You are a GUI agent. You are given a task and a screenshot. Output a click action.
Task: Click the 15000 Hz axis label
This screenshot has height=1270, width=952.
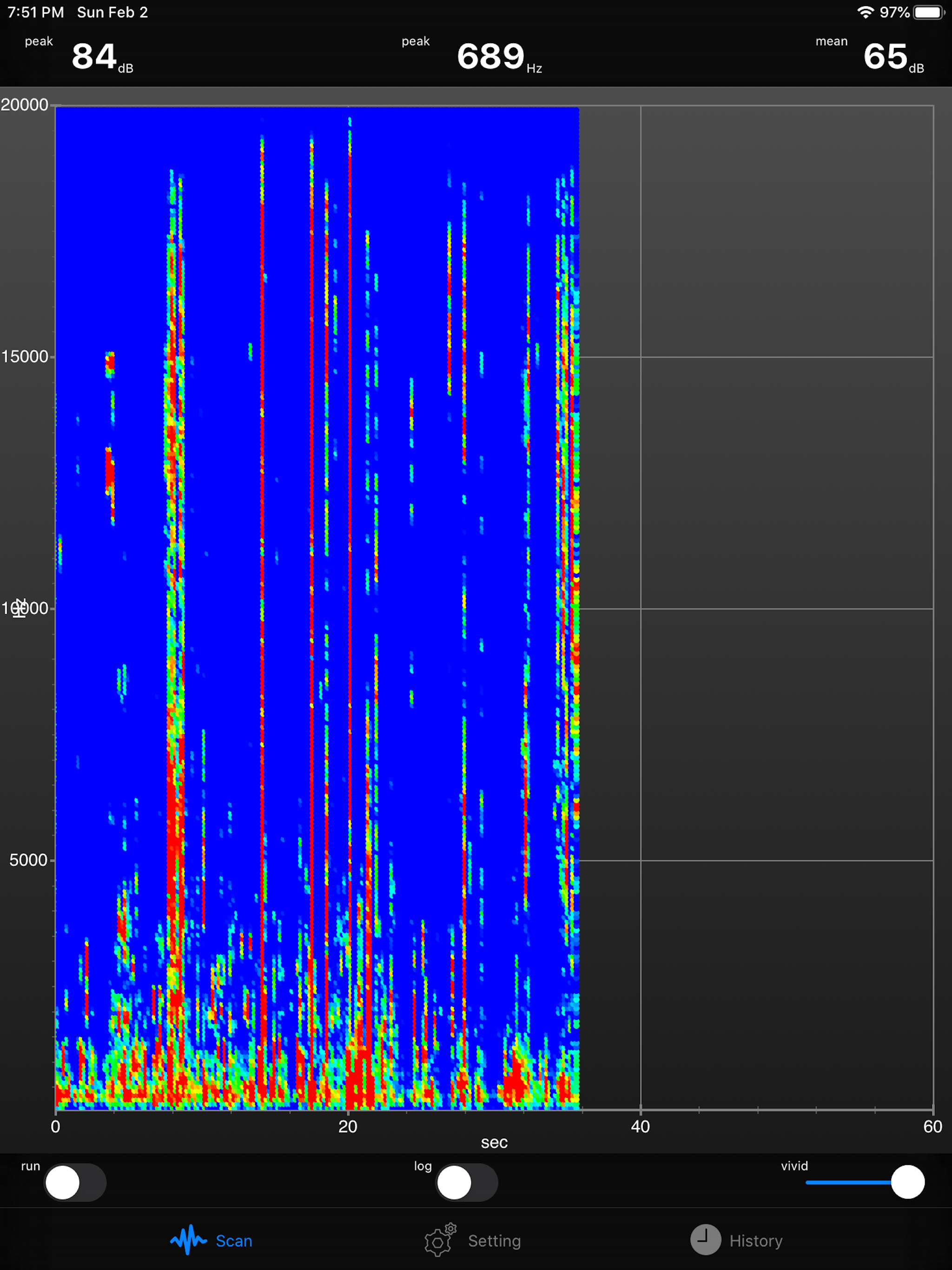25,357
